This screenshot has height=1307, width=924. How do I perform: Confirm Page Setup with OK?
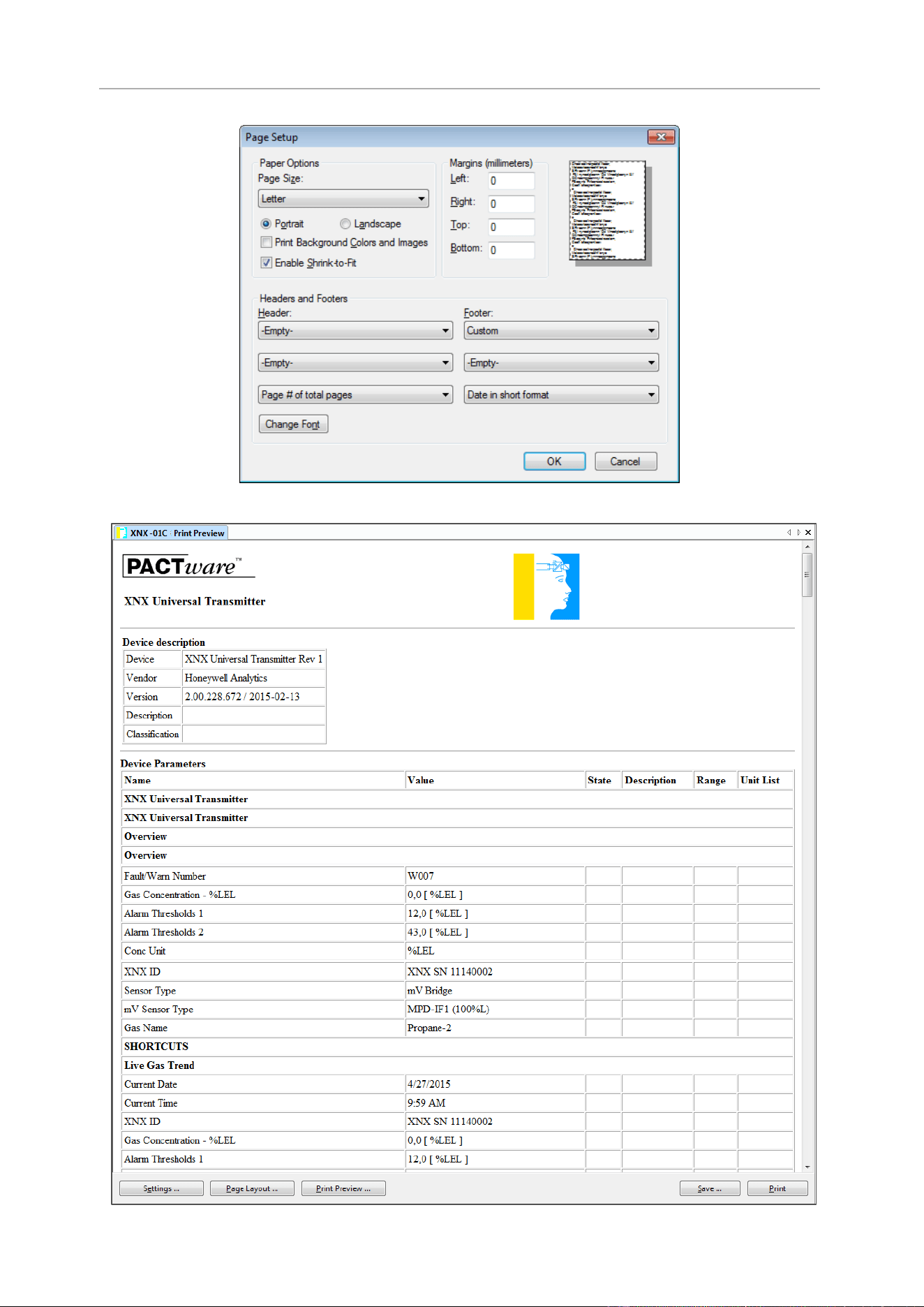pos(554,461)
